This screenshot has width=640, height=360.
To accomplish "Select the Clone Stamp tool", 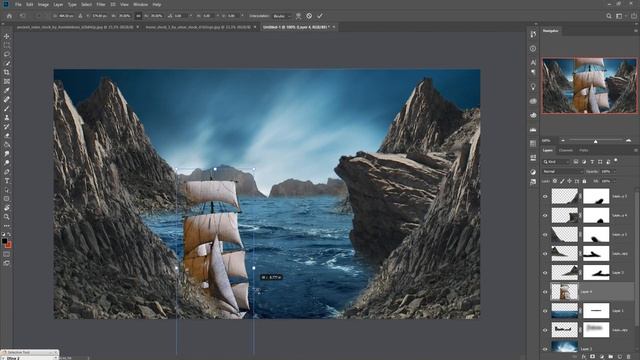I will [x=7, y=118].
